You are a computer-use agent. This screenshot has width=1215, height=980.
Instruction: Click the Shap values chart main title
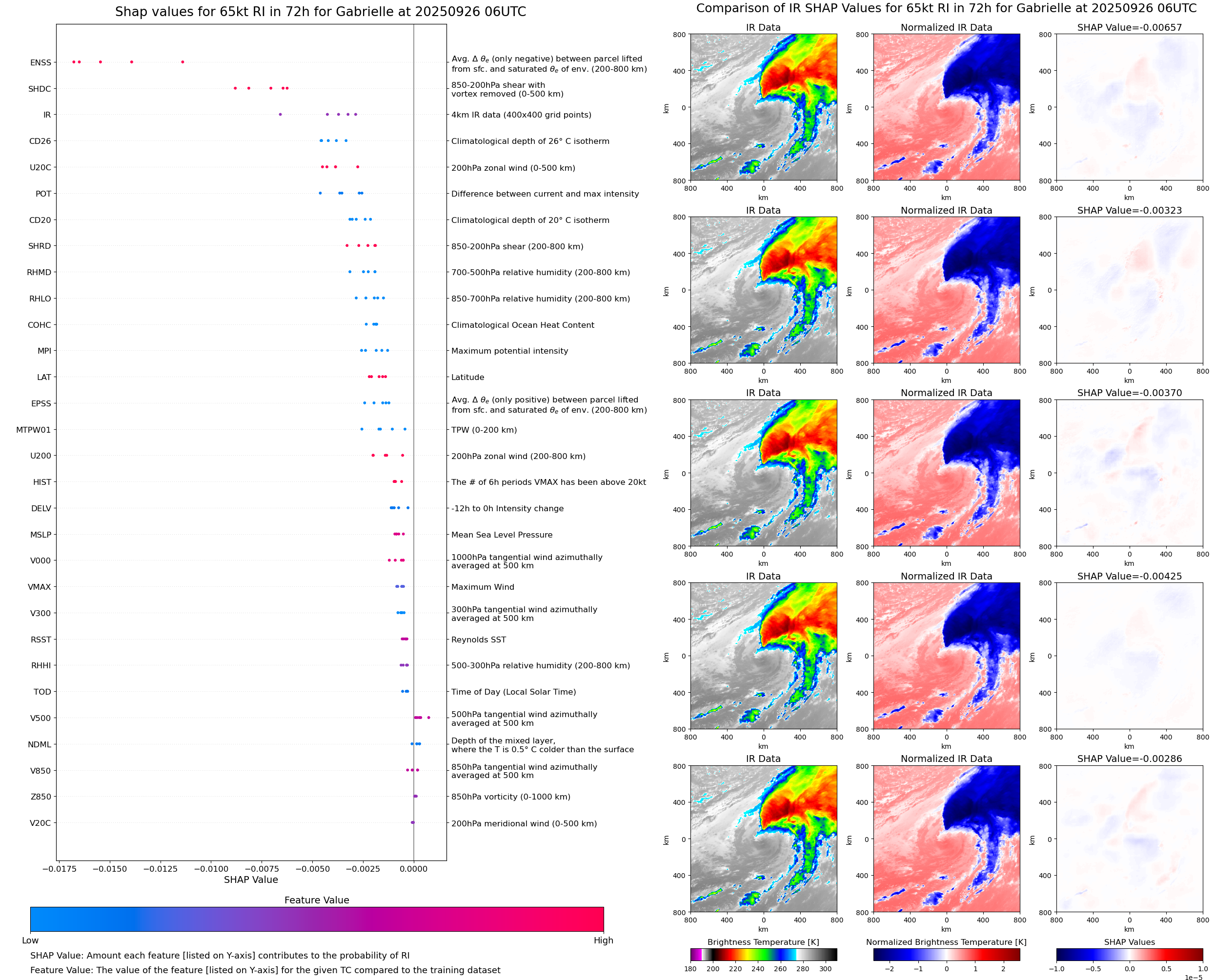coord(320,12)
